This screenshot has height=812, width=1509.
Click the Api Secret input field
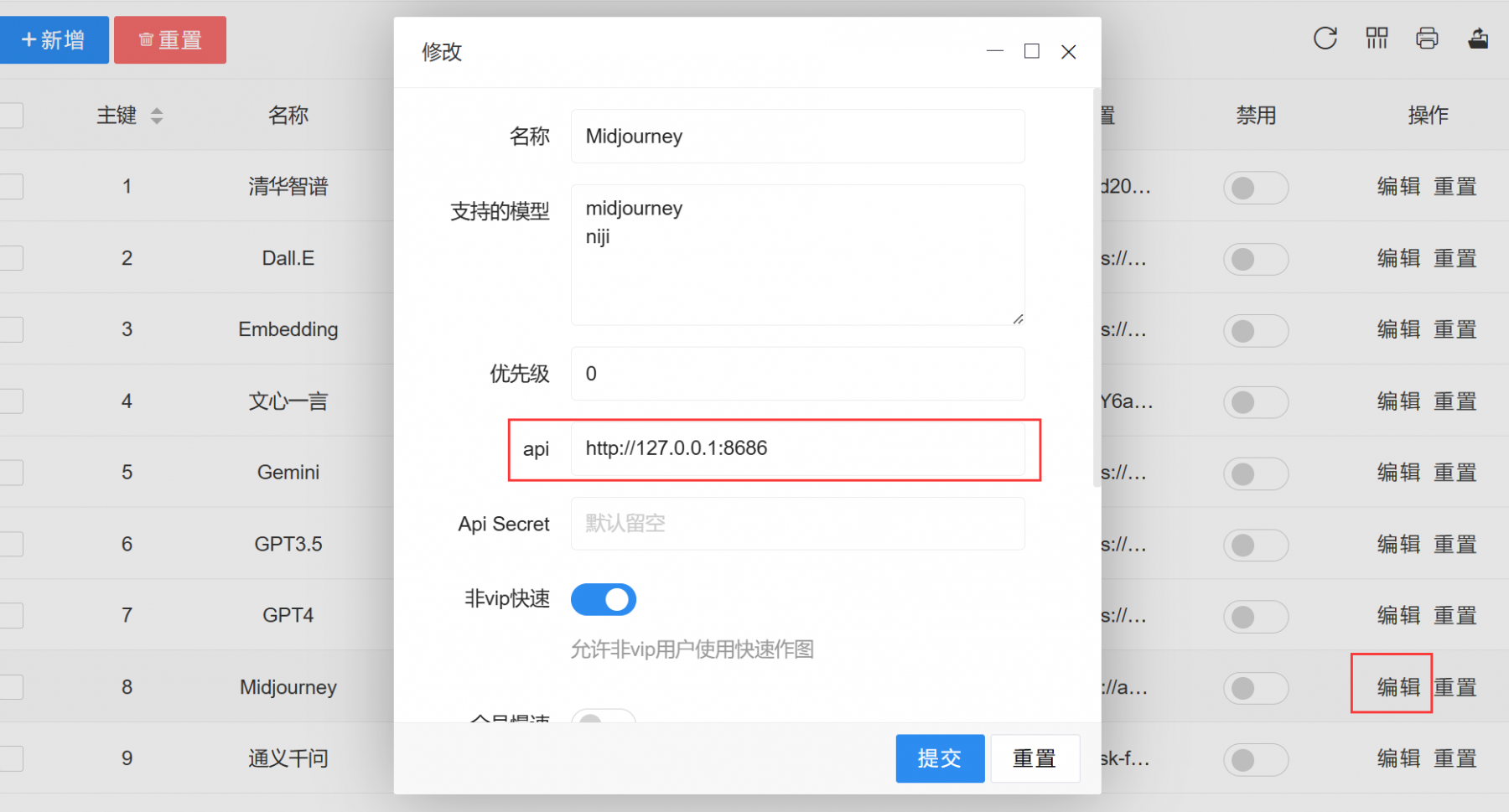coord(797,524)
